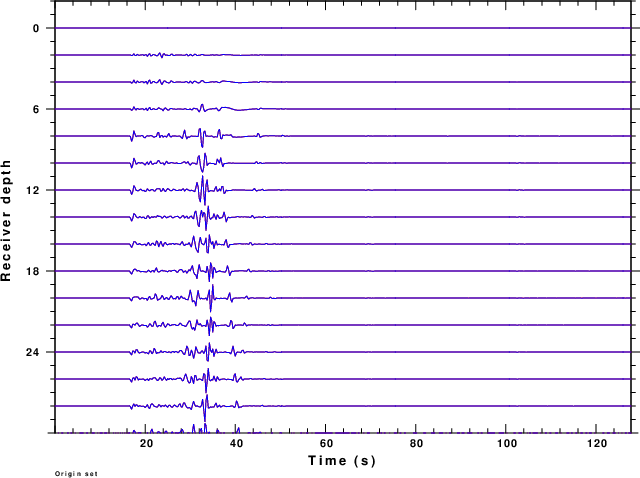Click the x-axis tick label "20"
Screen dimensions: 640x478
pos(146,443)
